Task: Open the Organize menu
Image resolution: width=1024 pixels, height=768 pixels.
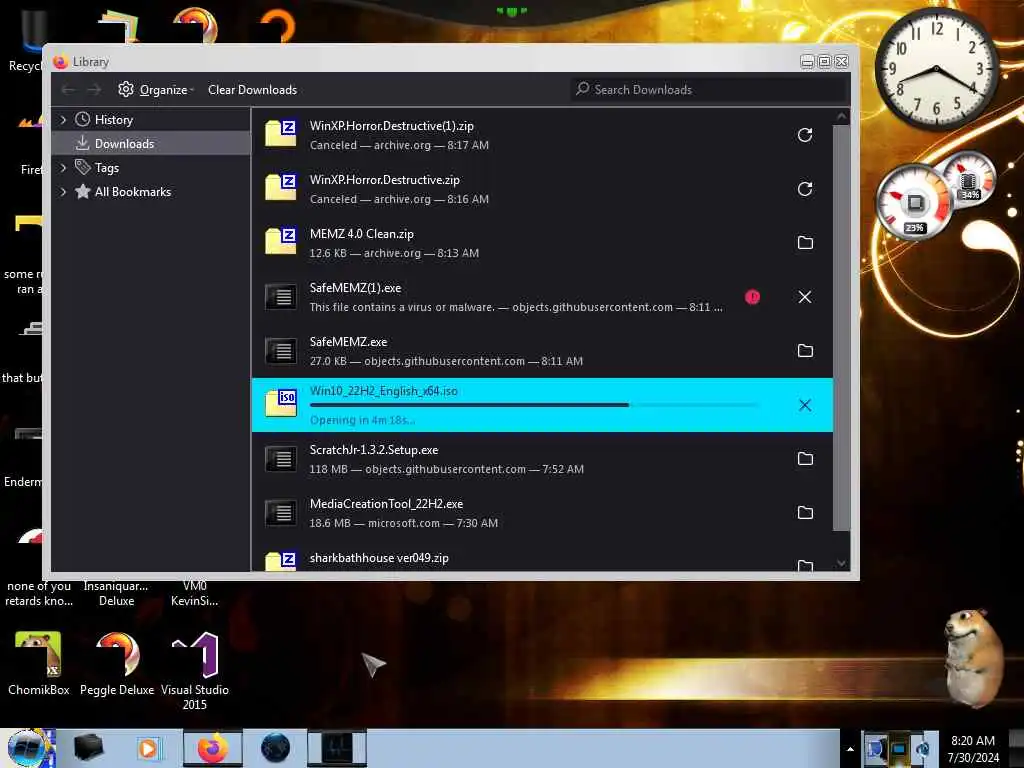Action: tap(157, 89)
